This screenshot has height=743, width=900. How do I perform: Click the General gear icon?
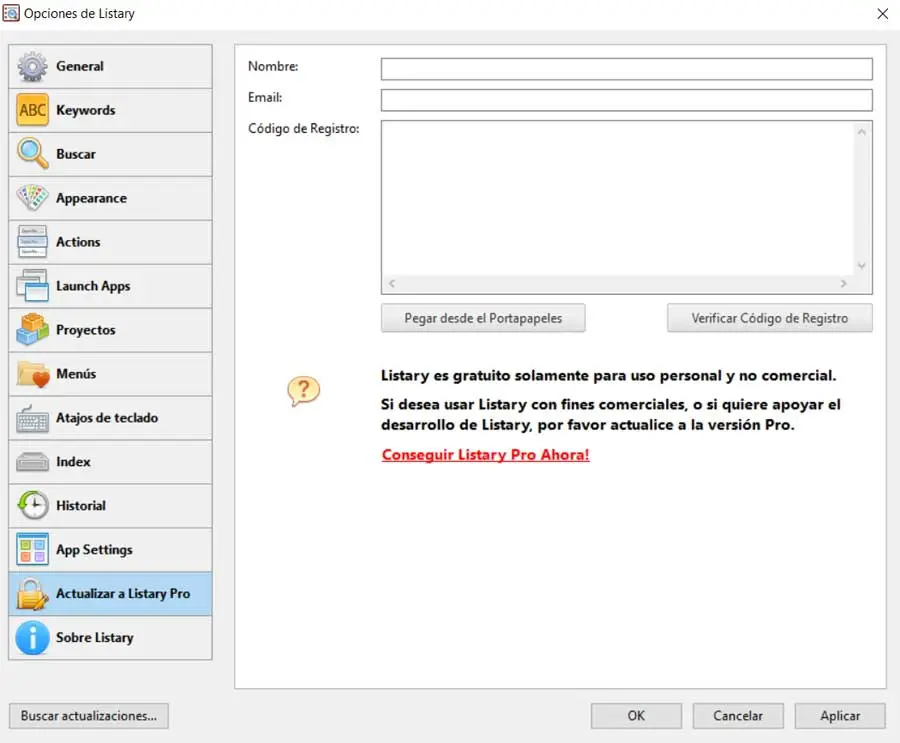[33, 67]
